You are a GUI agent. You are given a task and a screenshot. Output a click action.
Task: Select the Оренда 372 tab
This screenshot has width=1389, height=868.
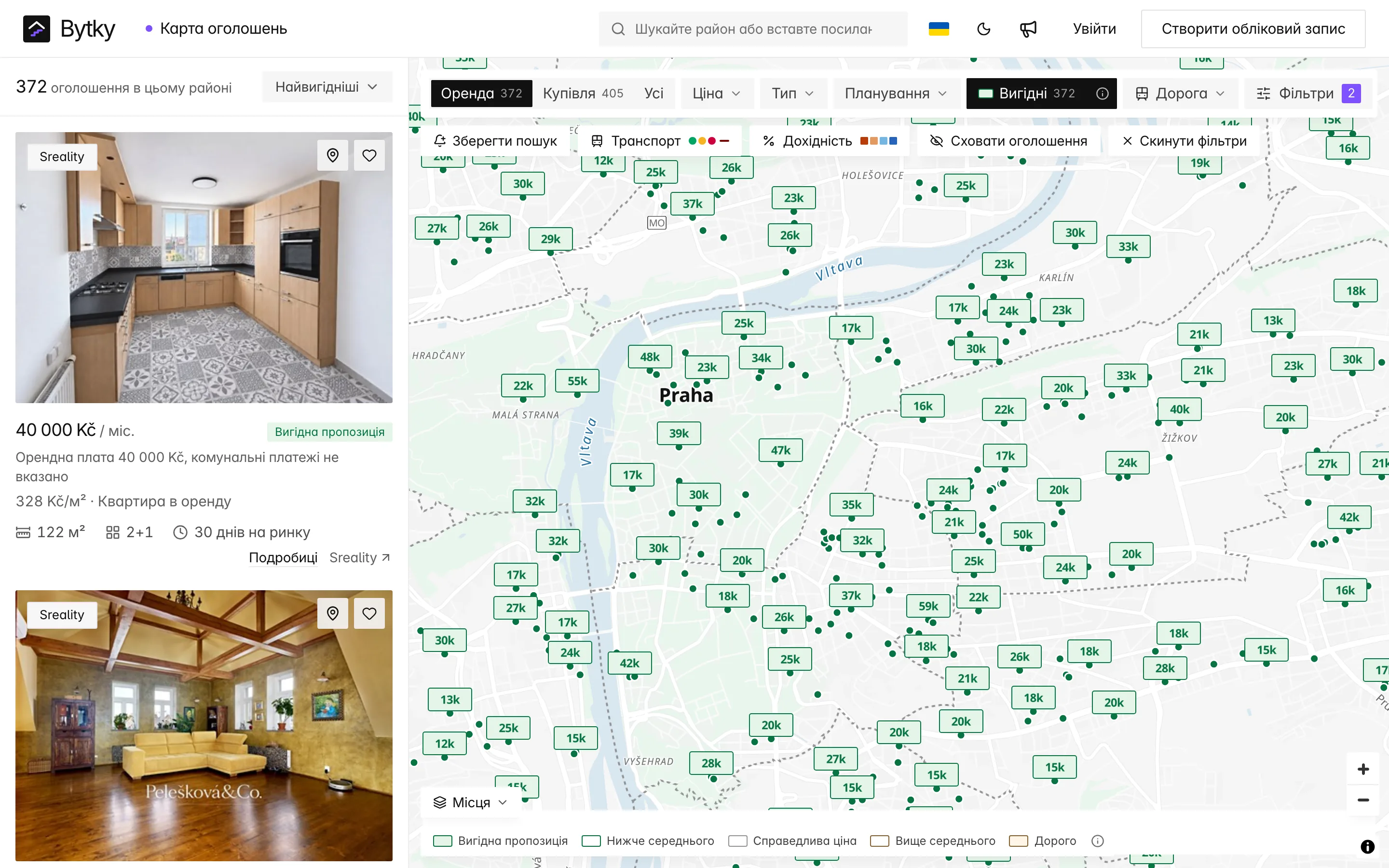(481, 93)
